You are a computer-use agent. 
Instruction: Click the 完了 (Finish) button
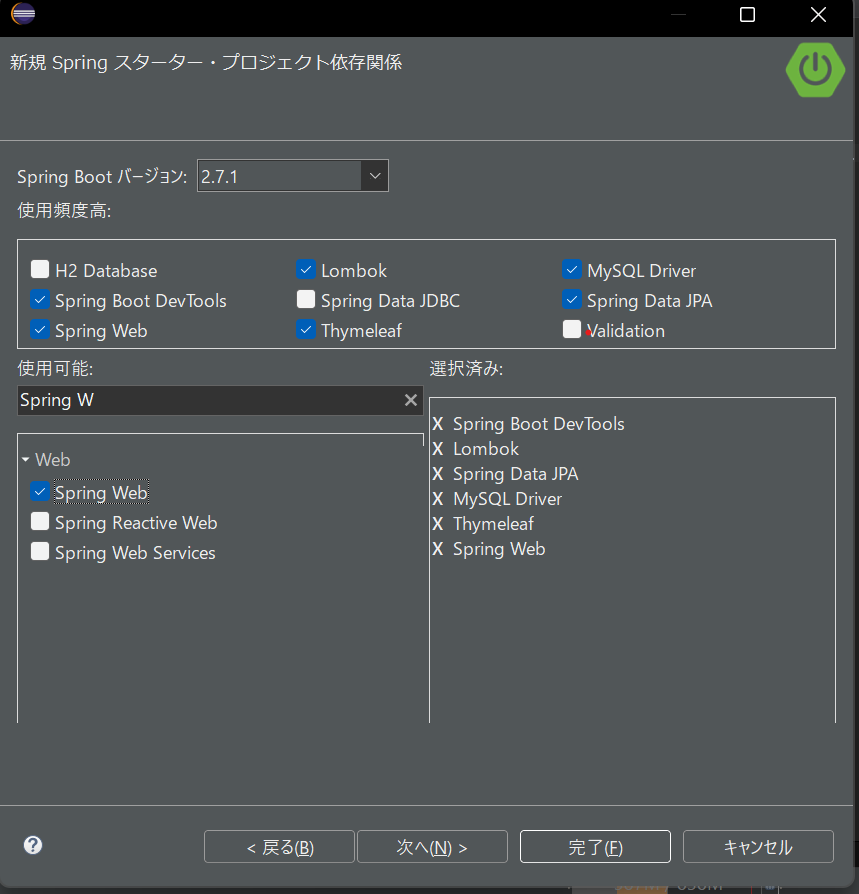click(594, 846)
